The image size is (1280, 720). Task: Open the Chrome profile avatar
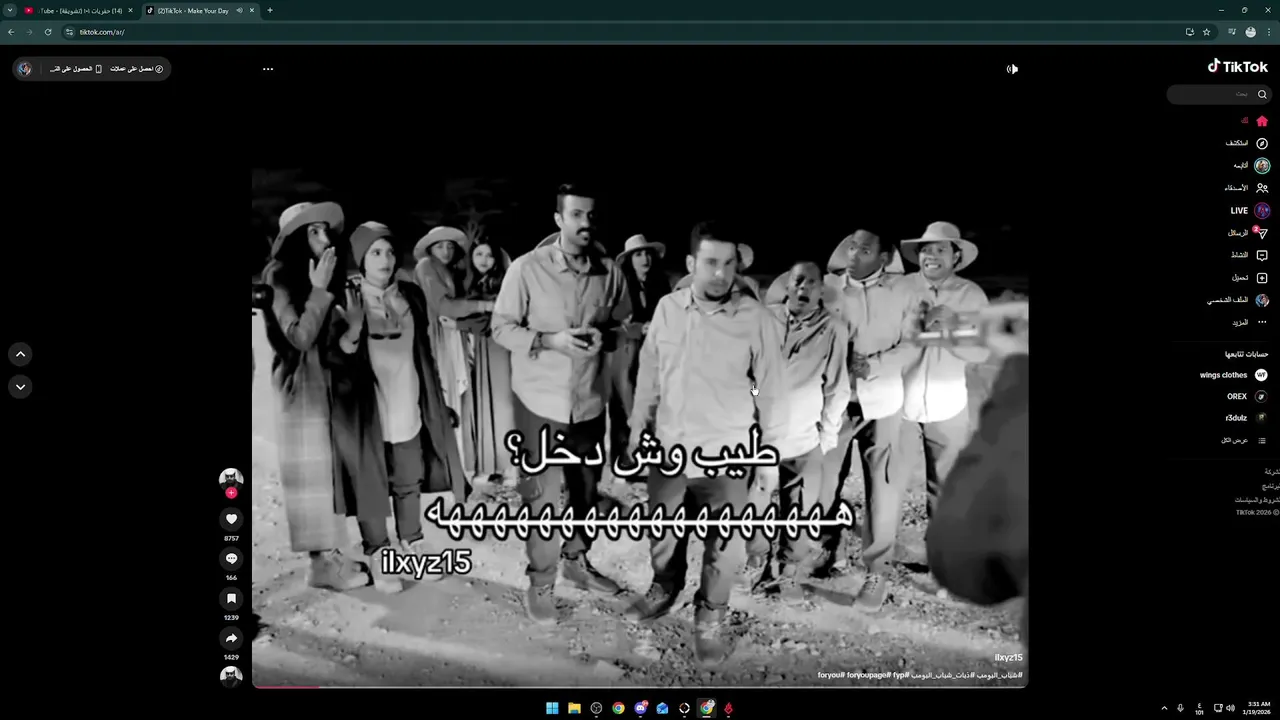coord(1250,32)
